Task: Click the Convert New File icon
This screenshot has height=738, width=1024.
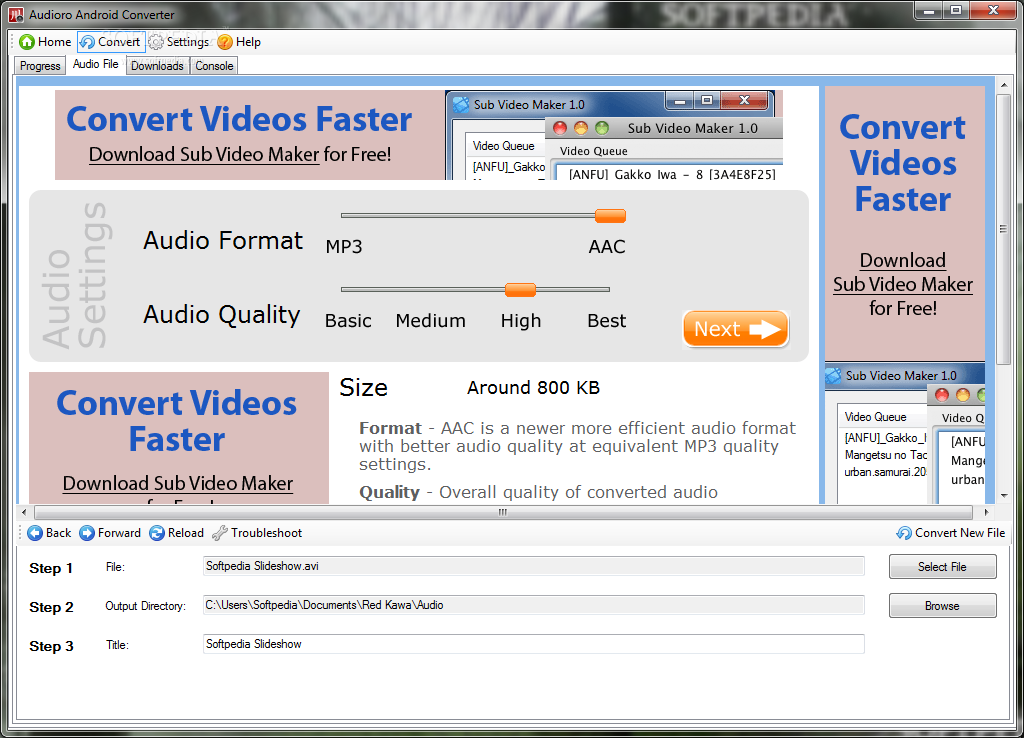Action: [x=904, y=533]
